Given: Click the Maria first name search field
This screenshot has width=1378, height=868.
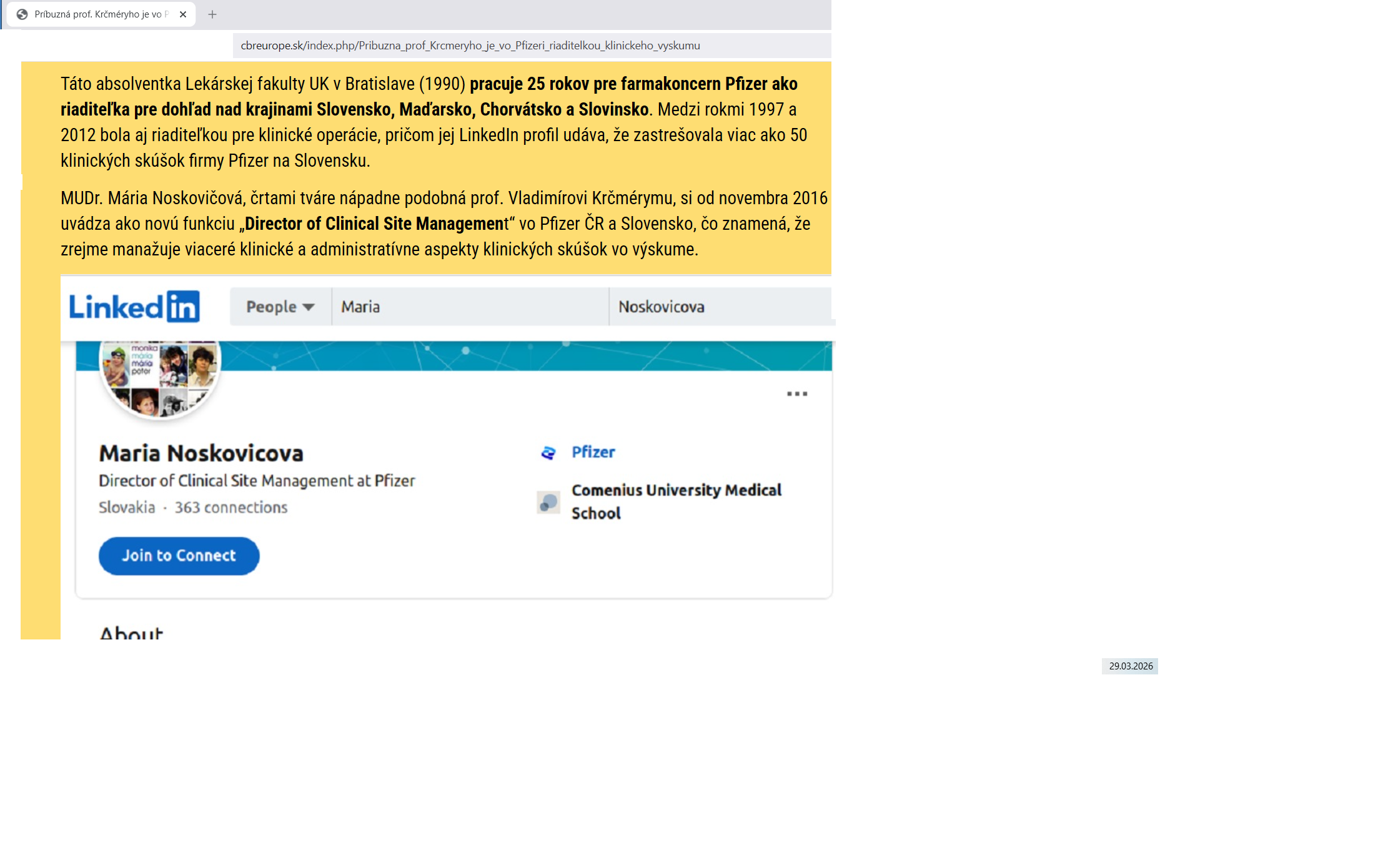Looking at the screenshot, I should click(x=470, y=307).
